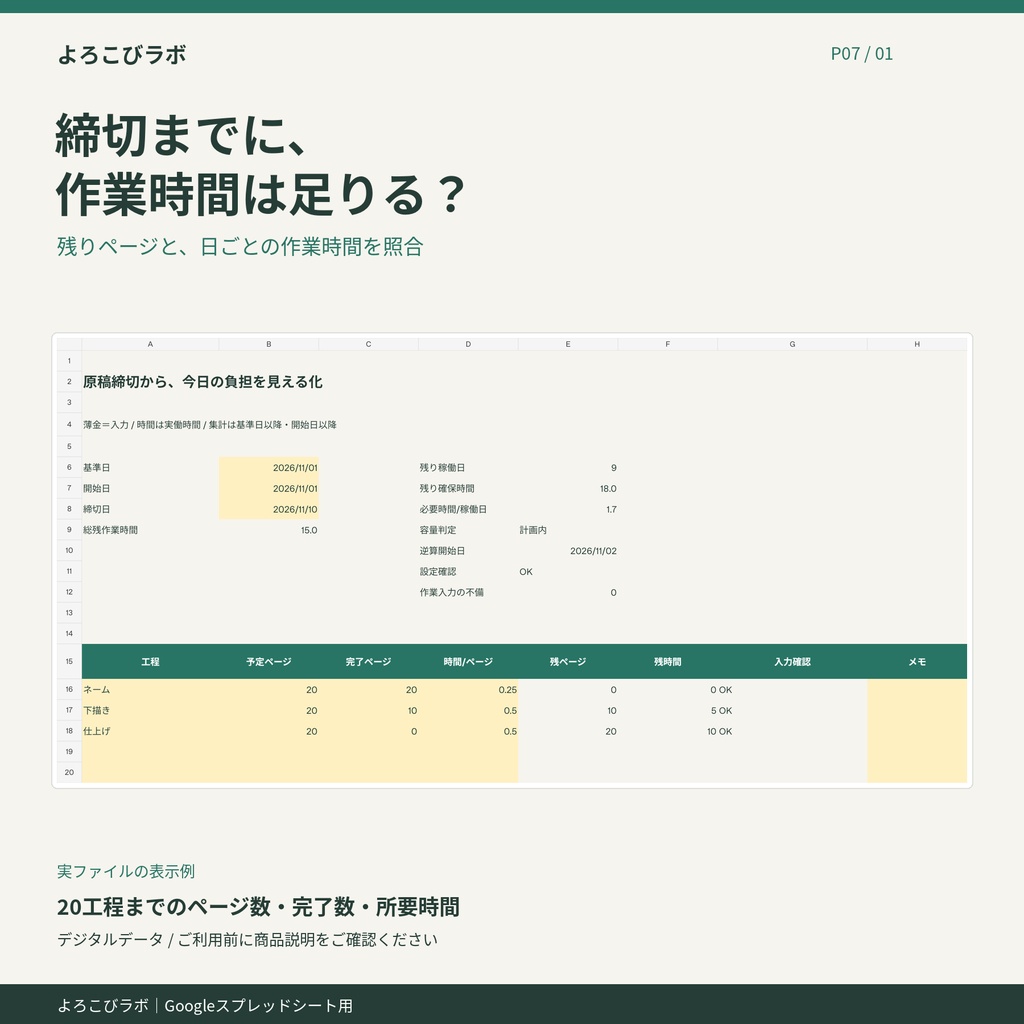Click the '10 OK' remaining time in 仕上げ row

point(719,731)
